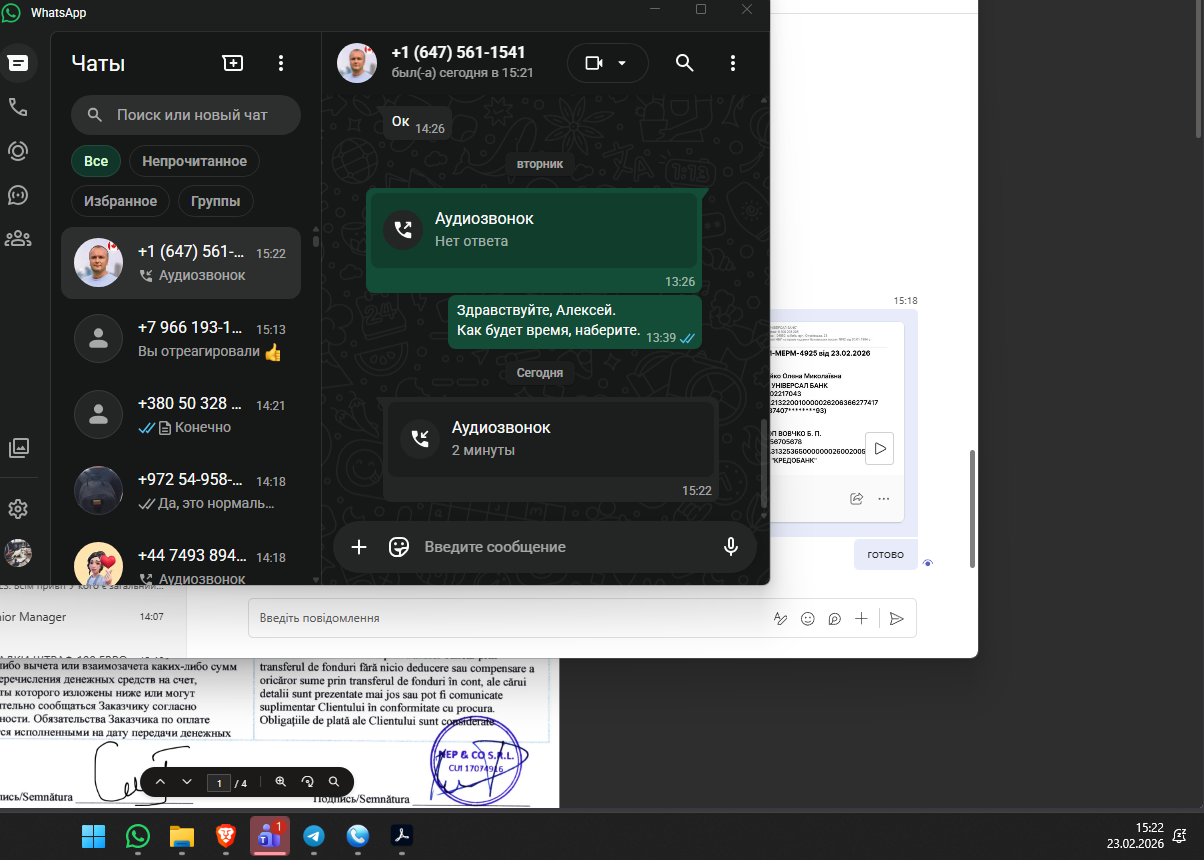Open the emoji and sticker picker
This screenshot has width=1204, height=860.
(399, 547)
